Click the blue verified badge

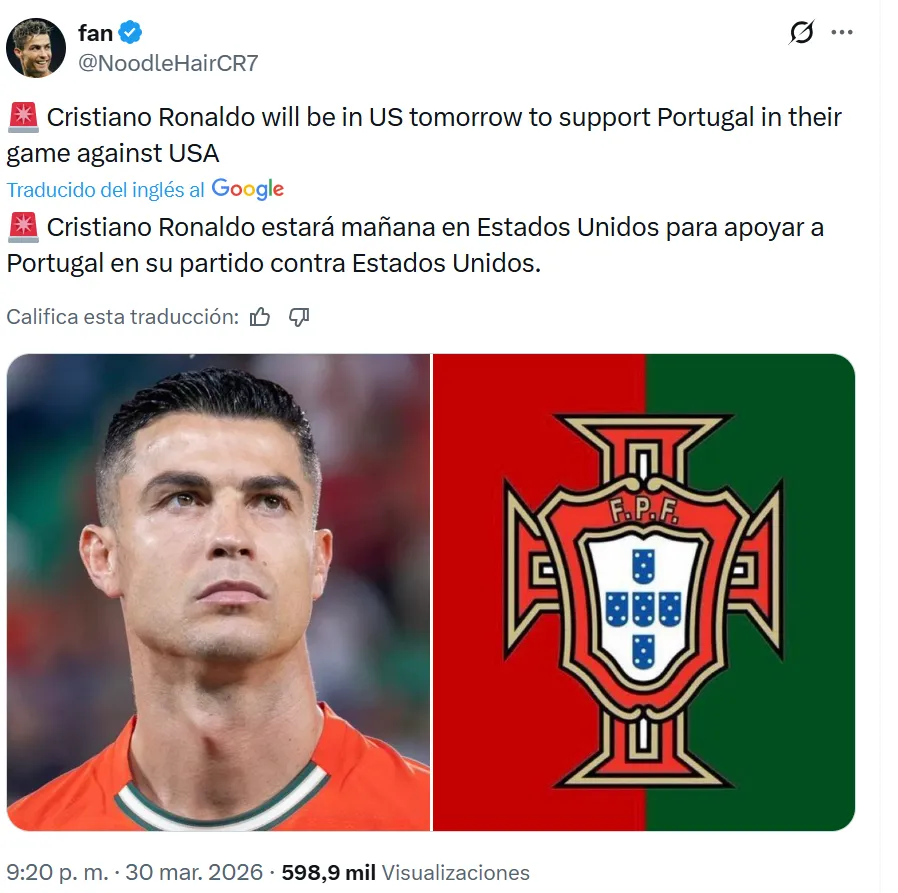coord(130,32)
